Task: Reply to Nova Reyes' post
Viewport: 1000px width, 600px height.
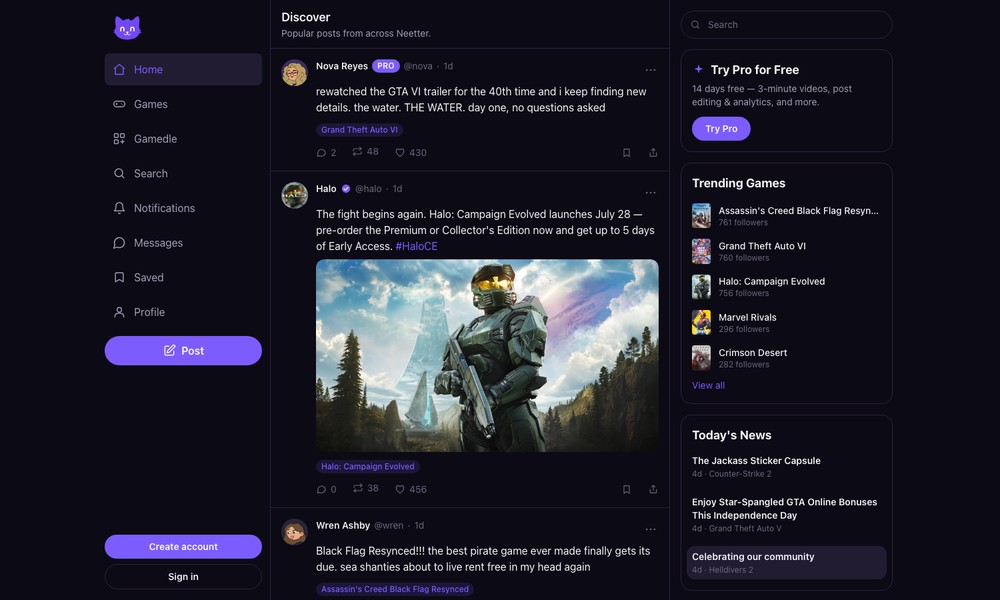Action: (326, 152)
